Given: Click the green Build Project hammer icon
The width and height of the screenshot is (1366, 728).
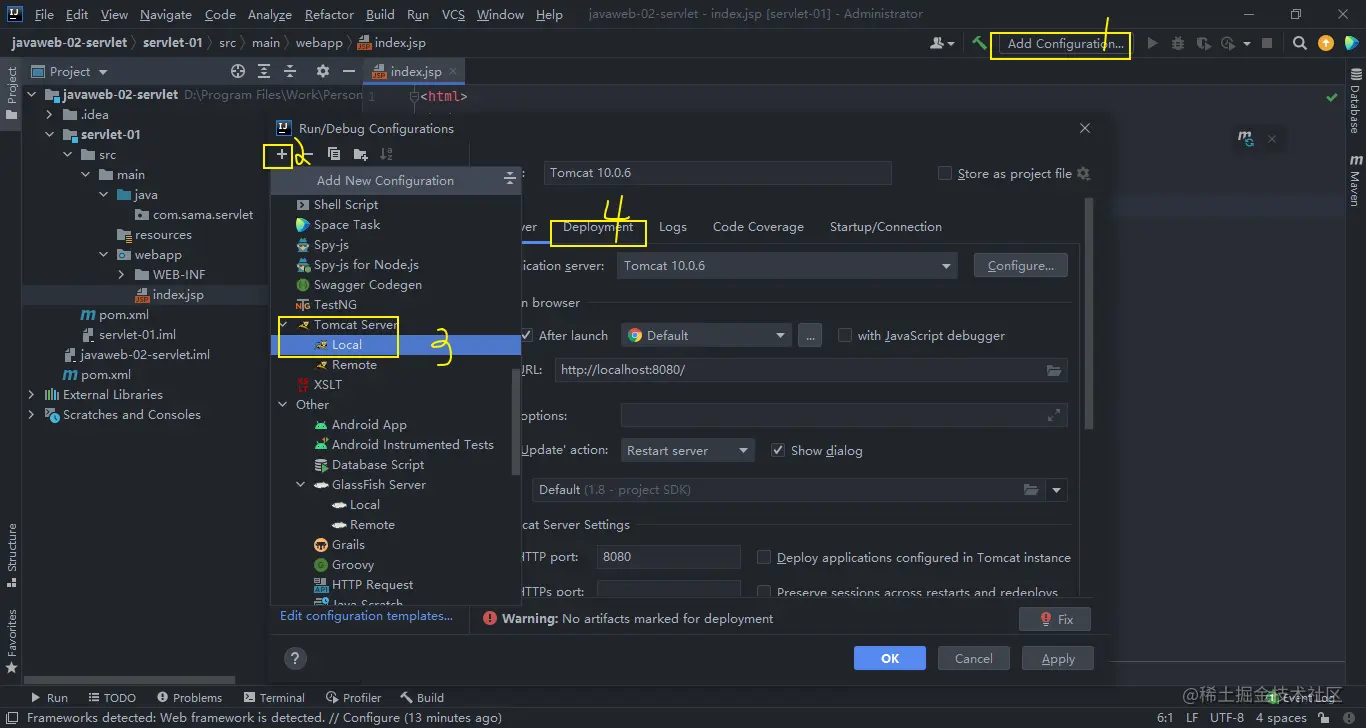Looking at the screenshot, I should (979, 43).
